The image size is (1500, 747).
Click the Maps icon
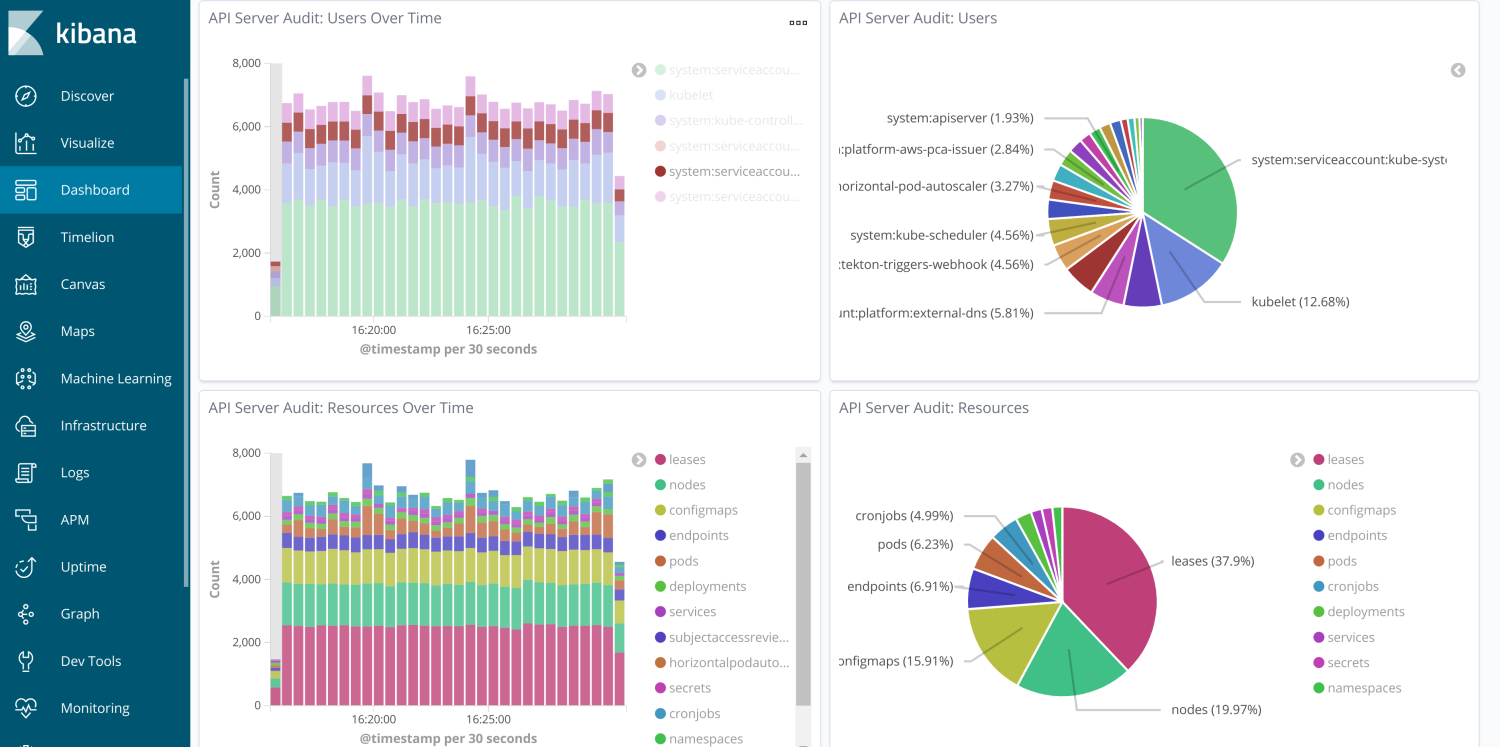tap(26, 331)
